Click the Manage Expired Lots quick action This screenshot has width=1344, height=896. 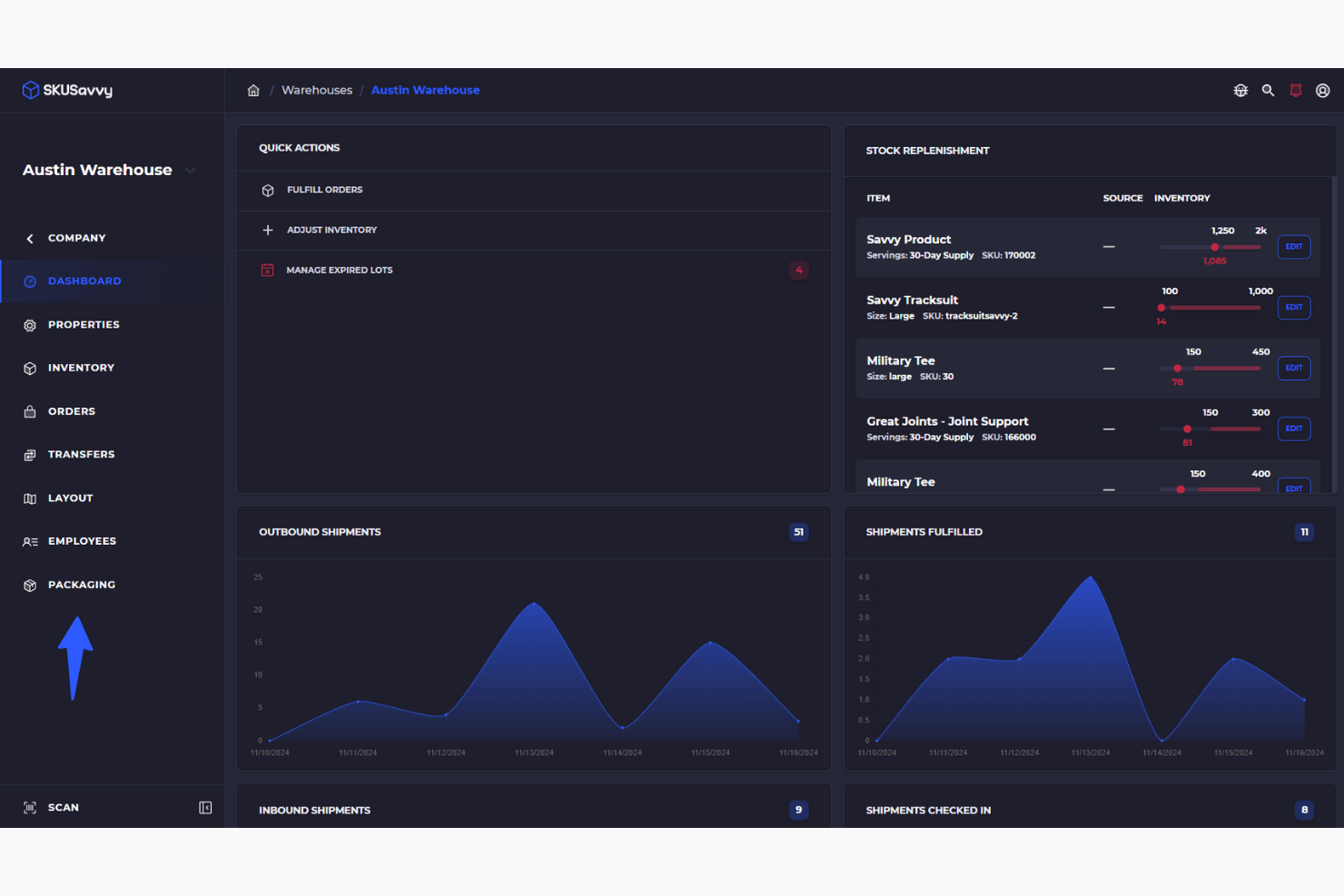pos(534,270)
